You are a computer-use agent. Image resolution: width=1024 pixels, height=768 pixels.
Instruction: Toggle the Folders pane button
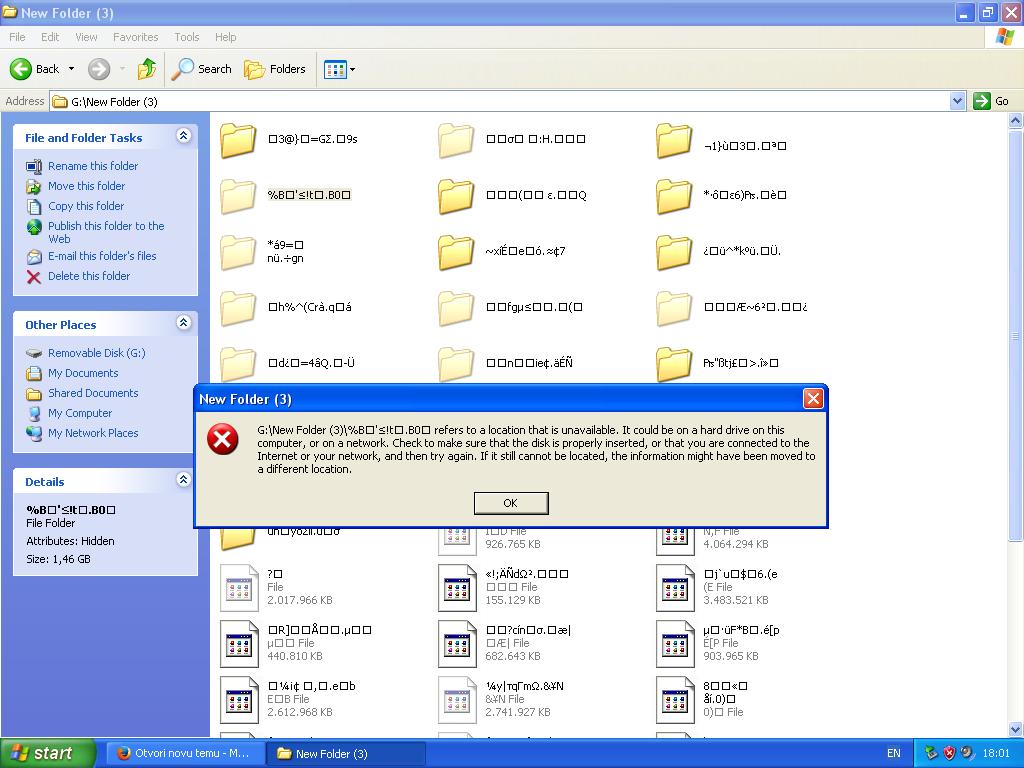275,69
